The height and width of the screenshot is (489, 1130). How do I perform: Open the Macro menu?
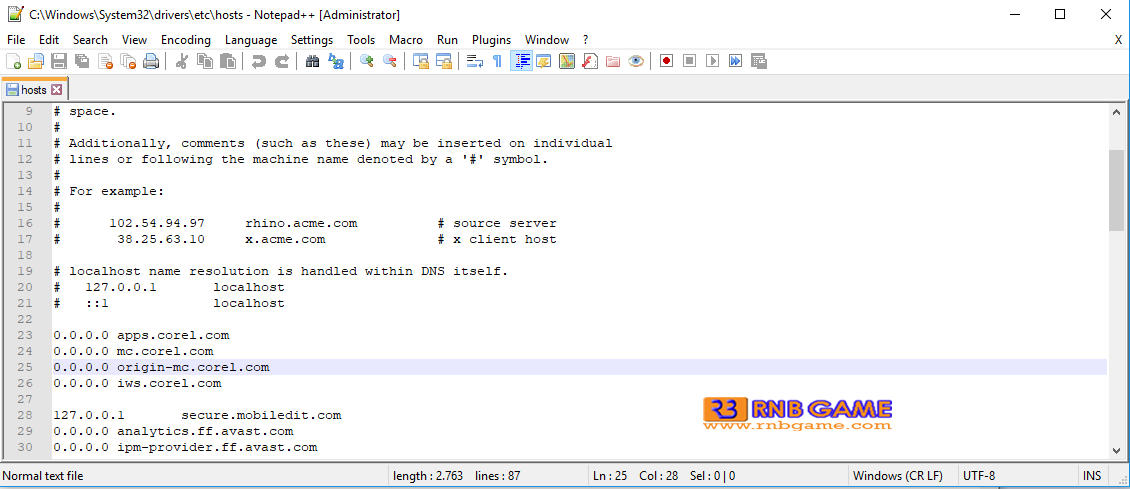tap(406, 40)
